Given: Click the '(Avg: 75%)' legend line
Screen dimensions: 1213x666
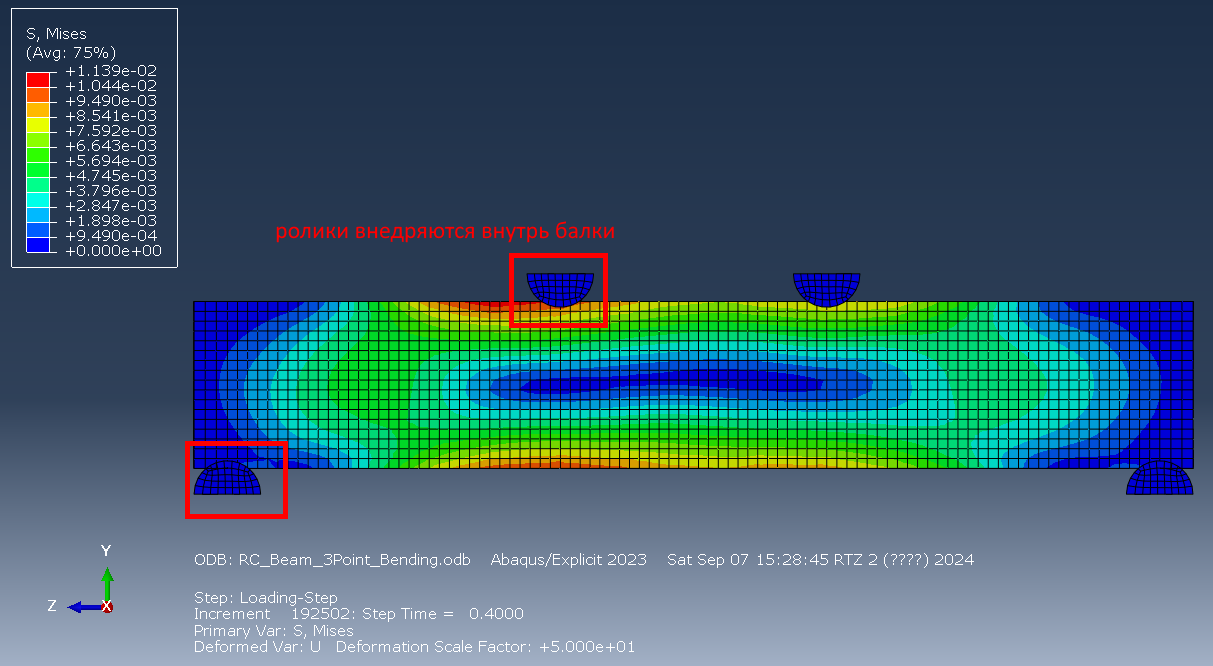Looking at the screenshot, I should (71, 52).
